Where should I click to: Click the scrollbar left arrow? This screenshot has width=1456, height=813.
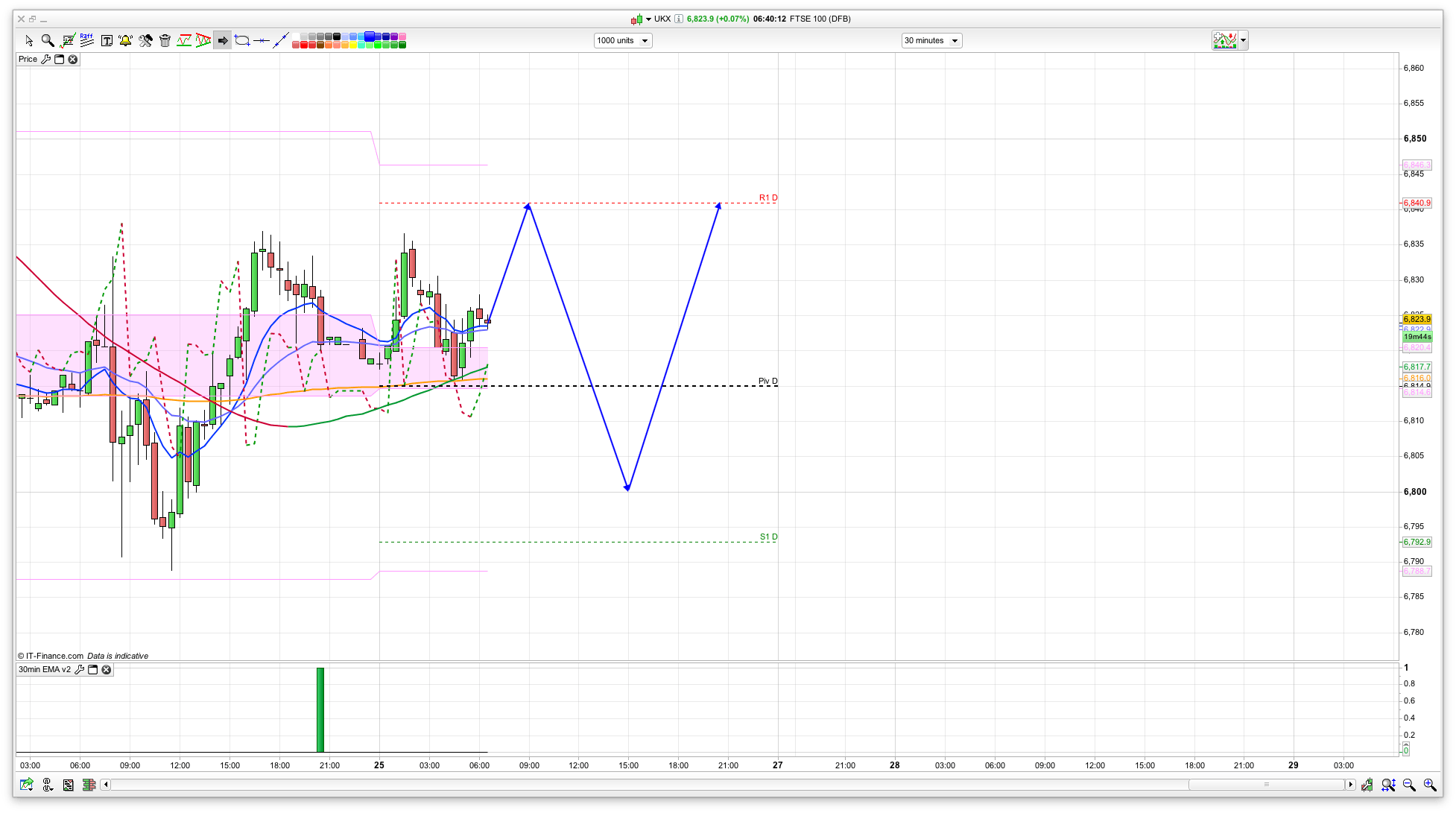click(x=106, y=784)
